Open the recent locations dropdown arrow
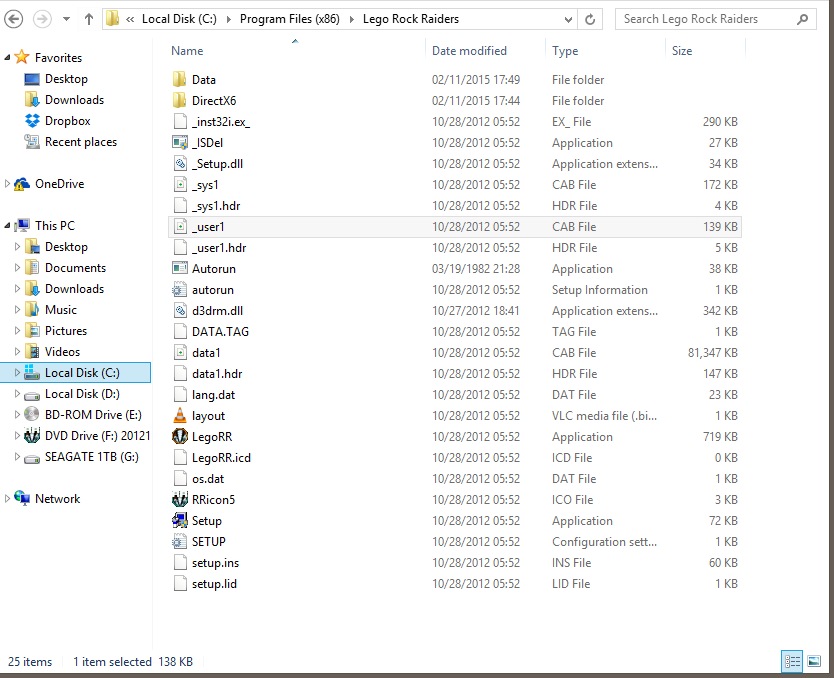 point(66,19)
